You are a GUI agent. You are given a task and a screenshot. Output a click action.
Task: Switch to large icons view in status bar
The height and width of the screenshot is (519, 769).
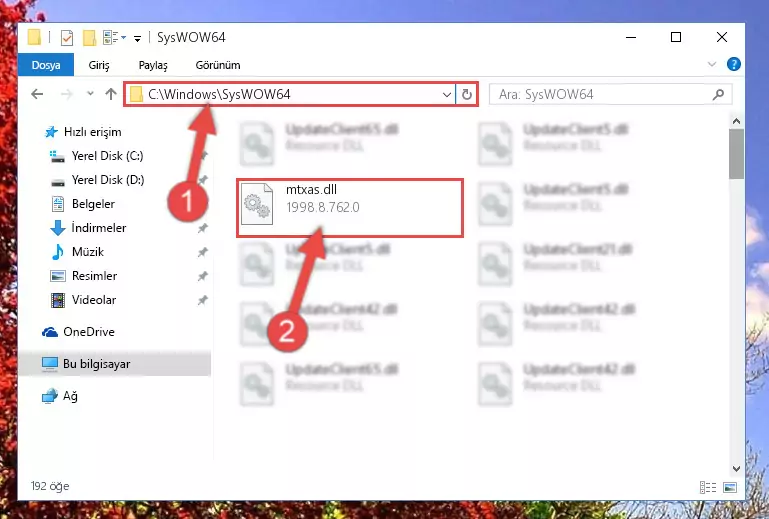tap(730, 487)
